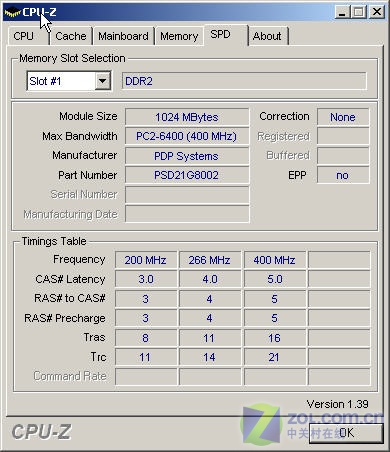Image resolution: width=390 pixels, height=452 pixels.
Task: Open the Slot #1 dropdown arrow
Action: (103, 81)
